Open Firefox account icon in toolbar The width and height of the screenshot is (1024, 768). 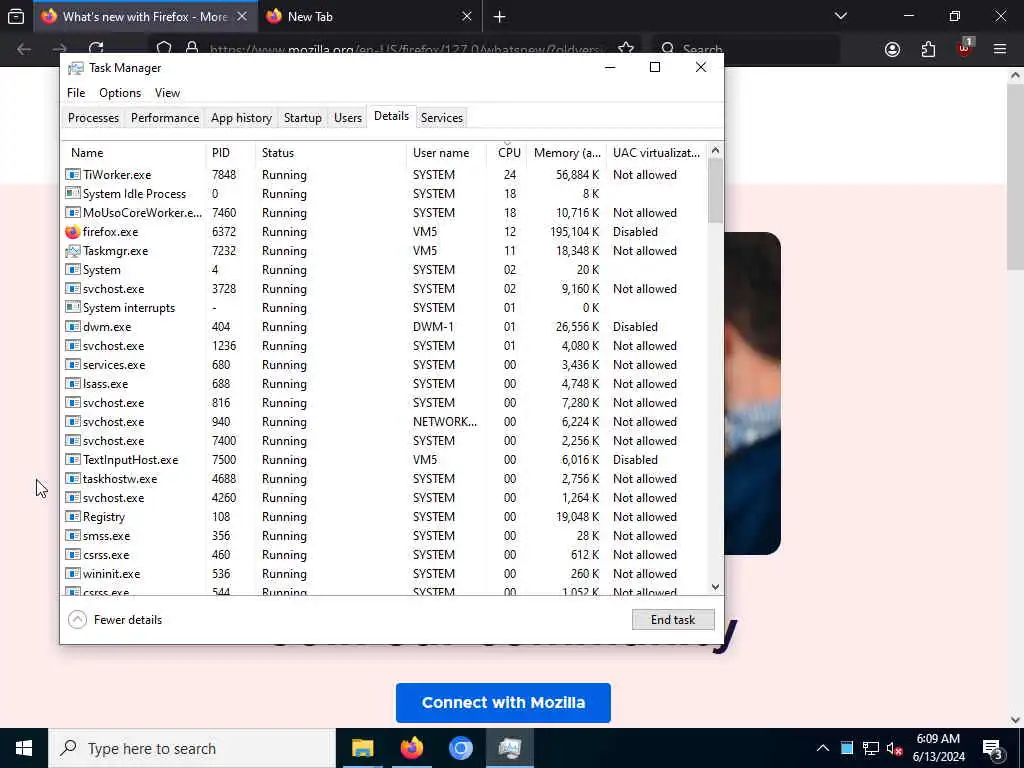point(892,50)
